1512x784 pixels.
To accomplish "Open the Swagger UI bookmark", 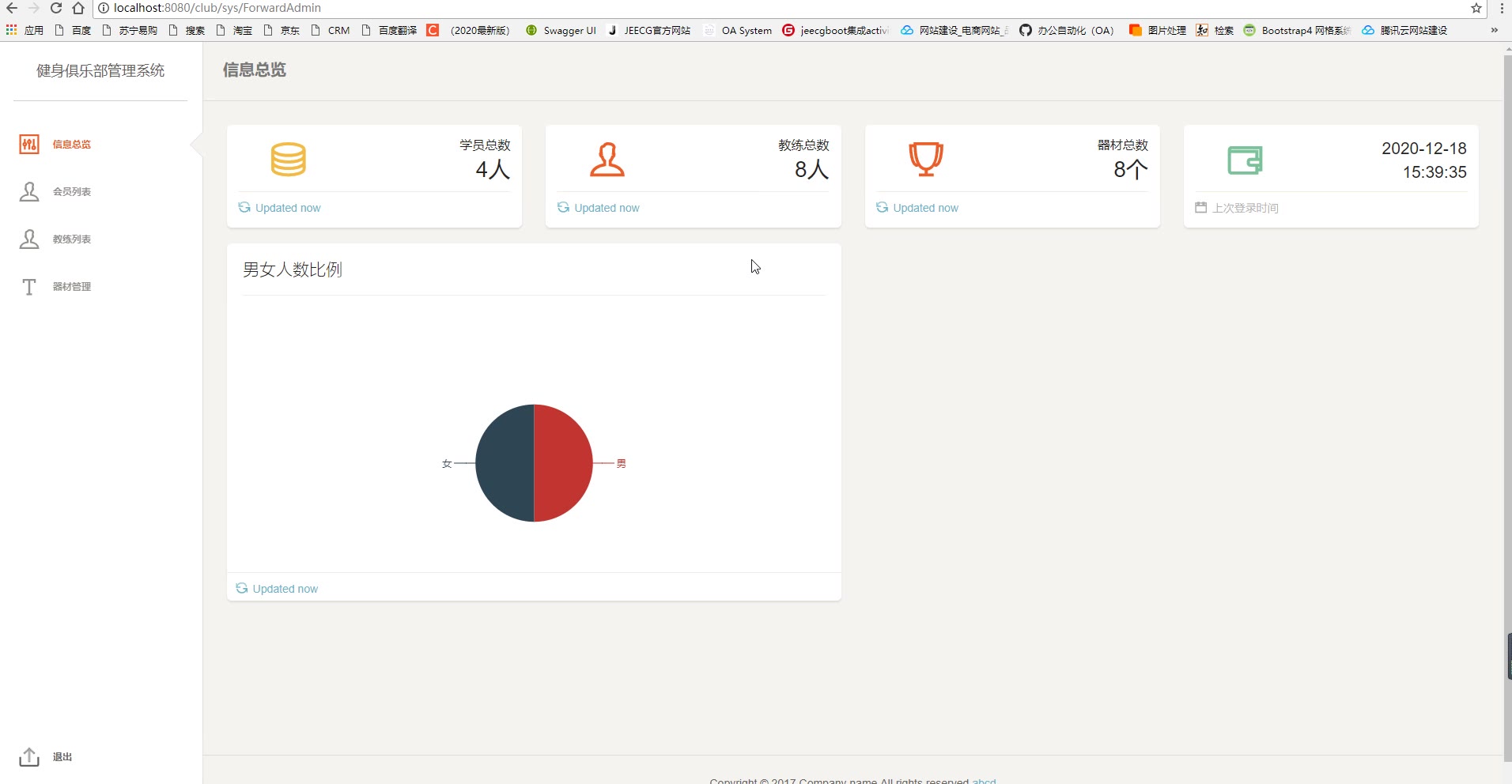I will pos(561,30).
